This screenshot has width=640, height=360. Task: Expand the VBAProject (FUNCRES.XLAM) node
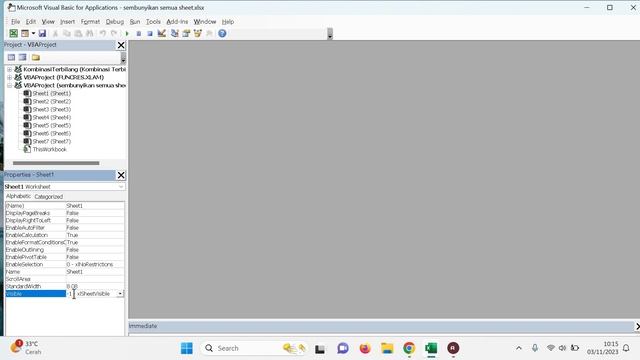[9, 77]
